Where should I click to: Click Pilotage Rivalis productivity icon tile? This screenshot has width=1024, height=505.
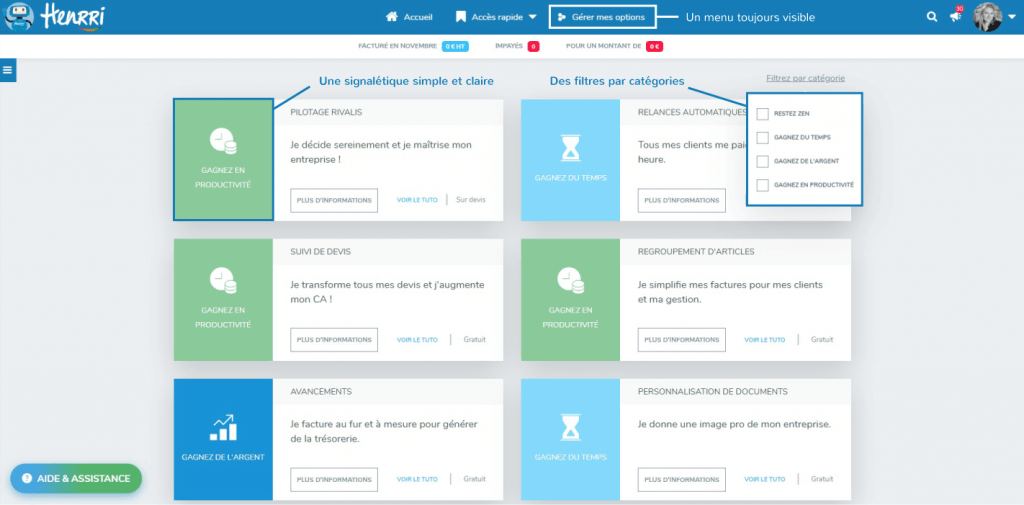[x=223, y=159]
